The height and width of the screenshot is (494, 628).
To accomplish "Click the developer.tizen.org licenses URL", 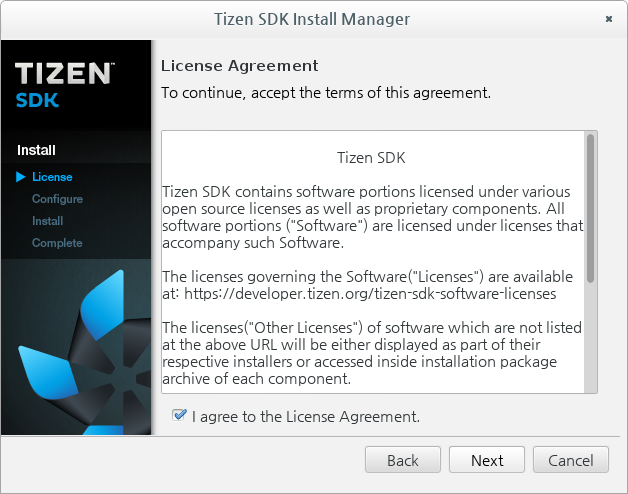I will pyautogui.click(x=370, y=294).
